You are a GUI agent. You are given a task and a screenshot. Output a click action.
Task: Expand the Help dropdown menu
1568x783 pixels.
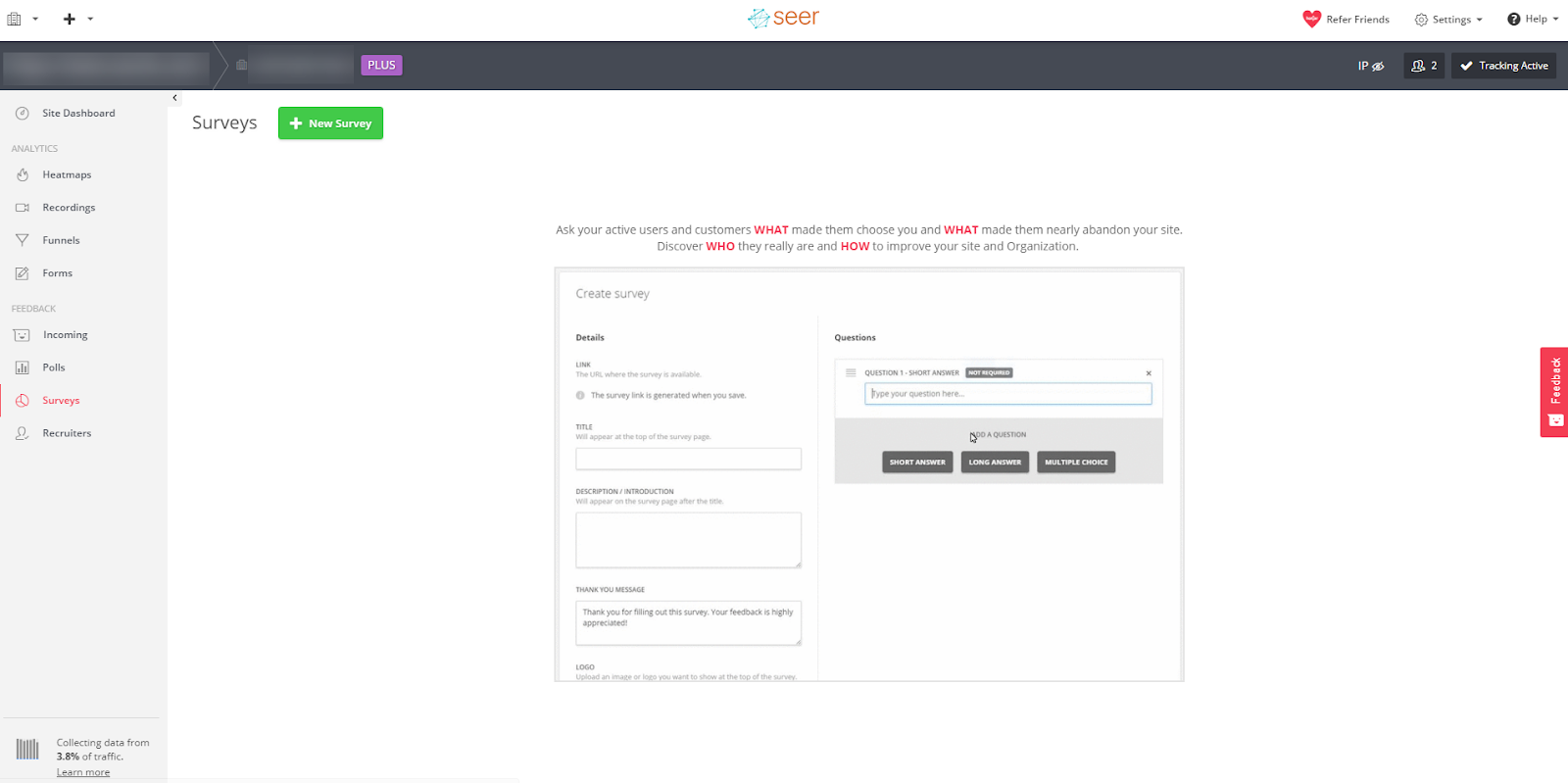pyautogui.click(x=1533, y=20)
